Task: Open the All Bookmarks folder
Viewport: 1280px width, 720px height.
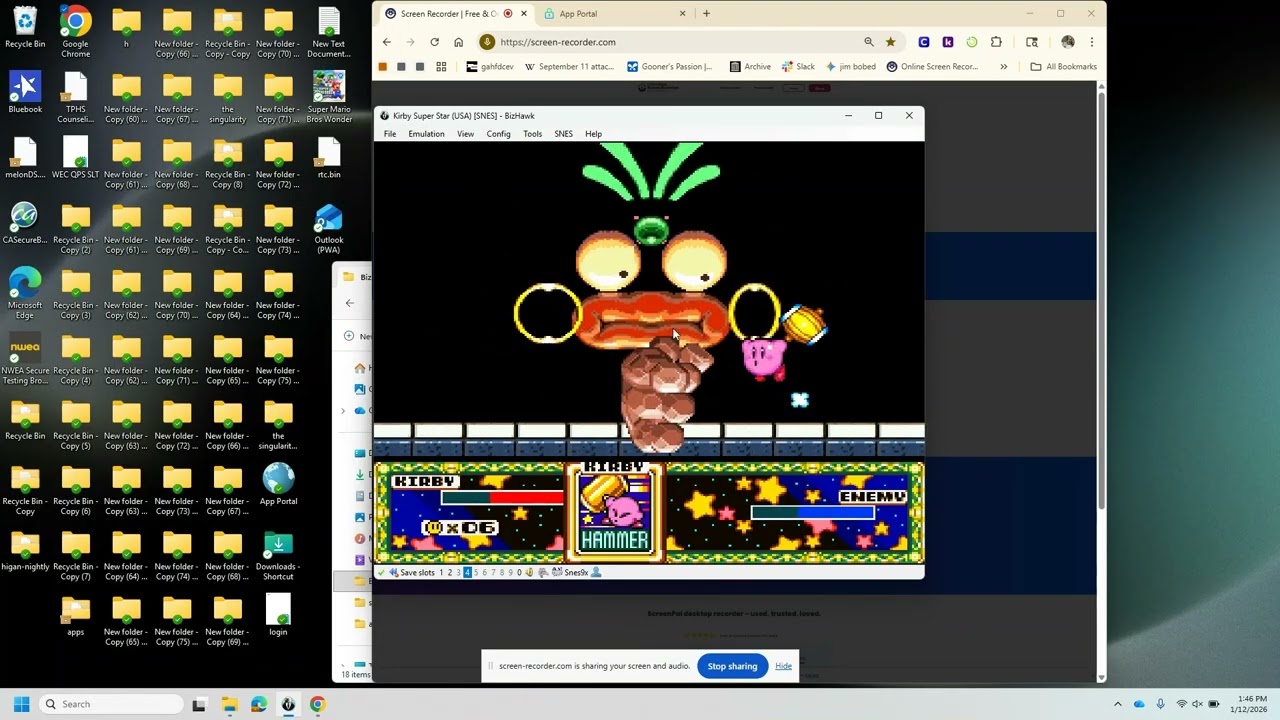Action: pyautogui.click(x=1064, y=67)
